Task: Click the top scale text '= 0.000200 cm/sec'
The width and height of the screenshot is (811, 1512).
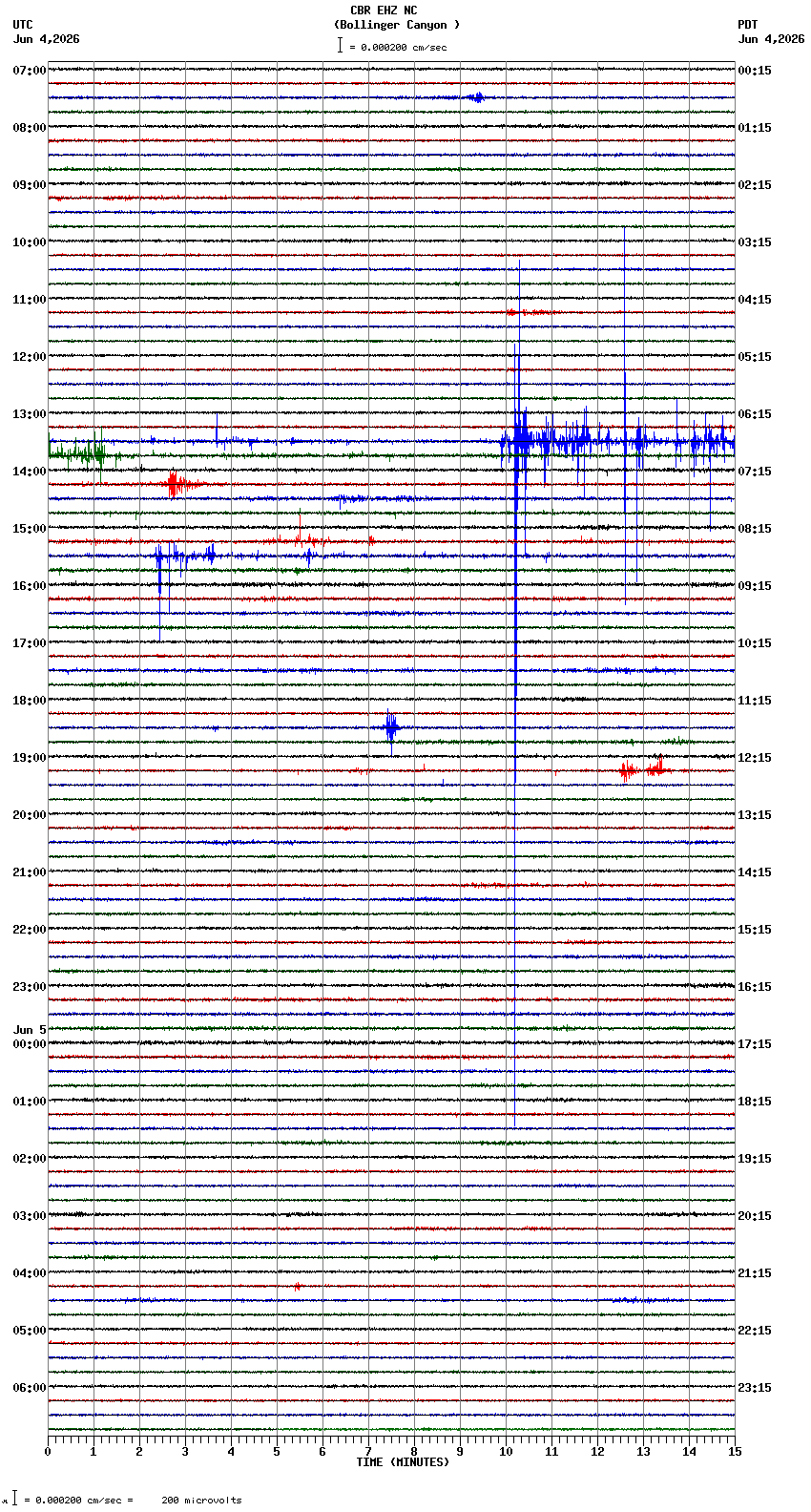Action: [x=398, y=47]
